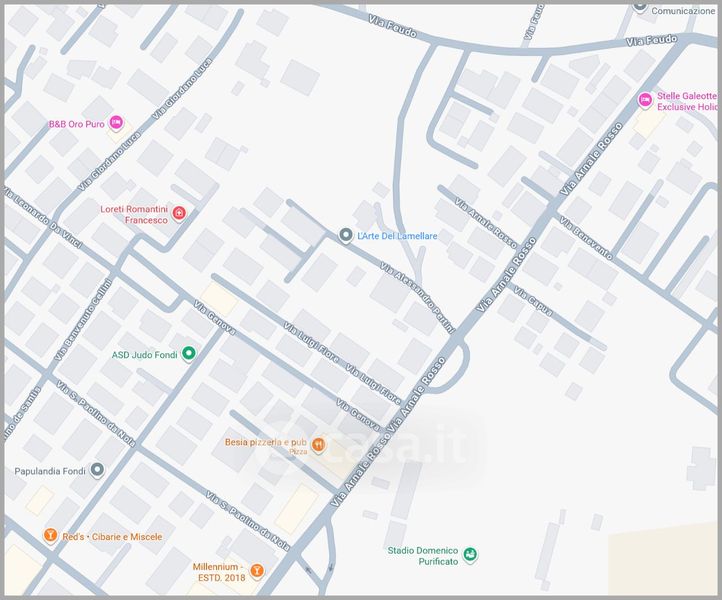This screenshot has height=600, width=722.
Task: Click the Besia pizzeria e pub label
Action: 266,442
